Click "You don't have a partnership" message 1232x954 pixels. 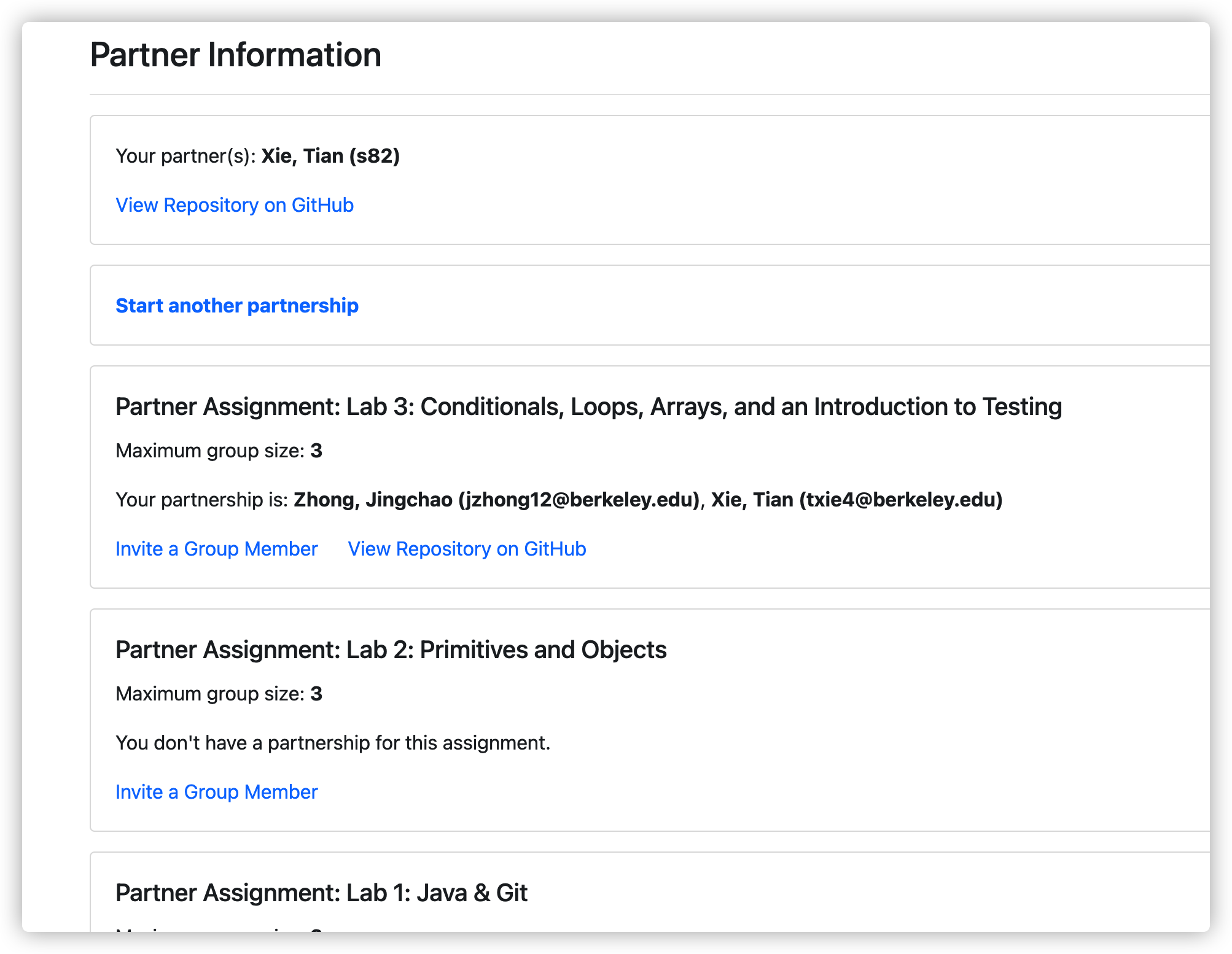click(333, 743)
